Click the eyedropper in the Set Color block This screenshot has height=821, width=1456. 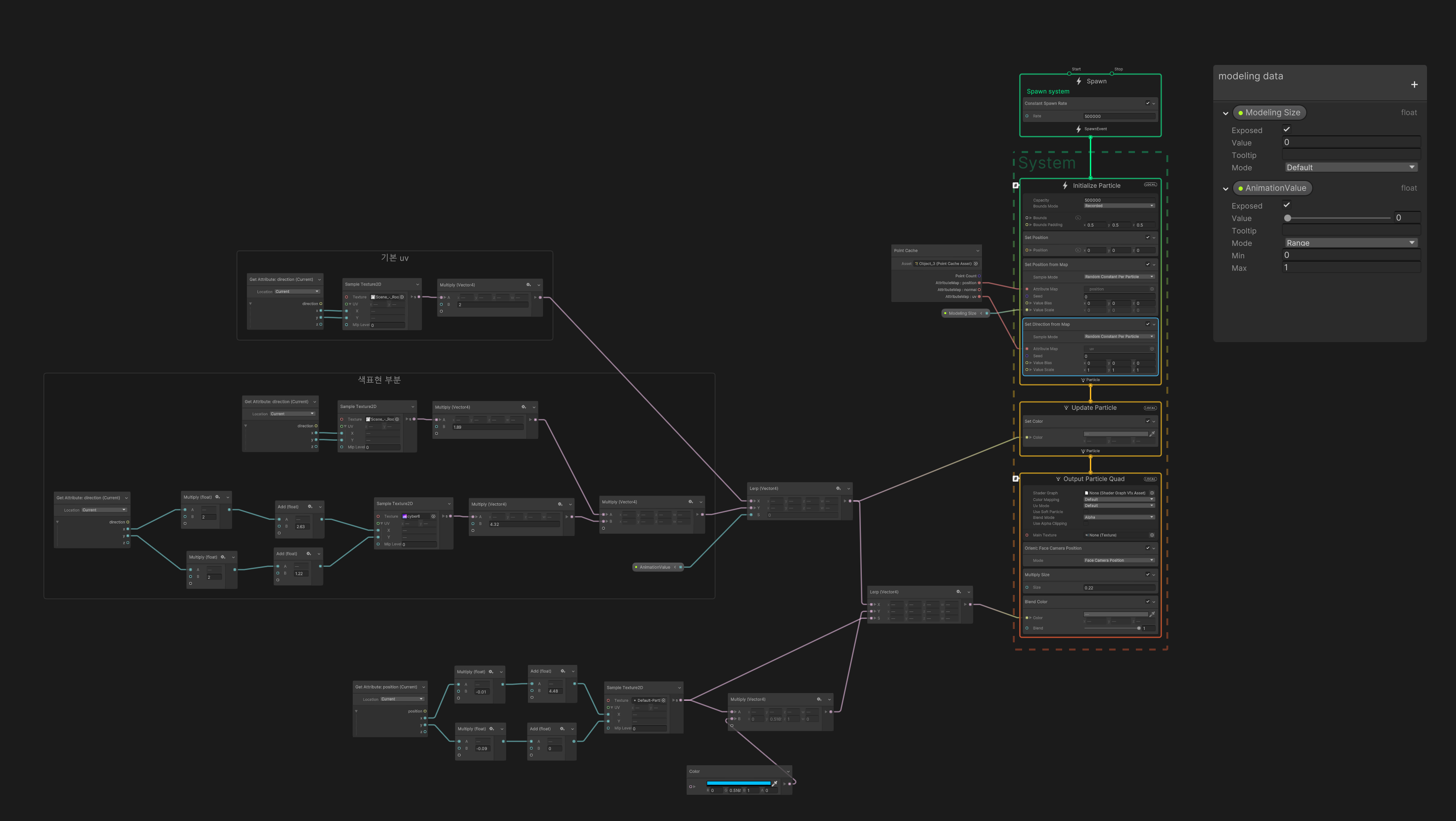click(x=1152, y=434)
